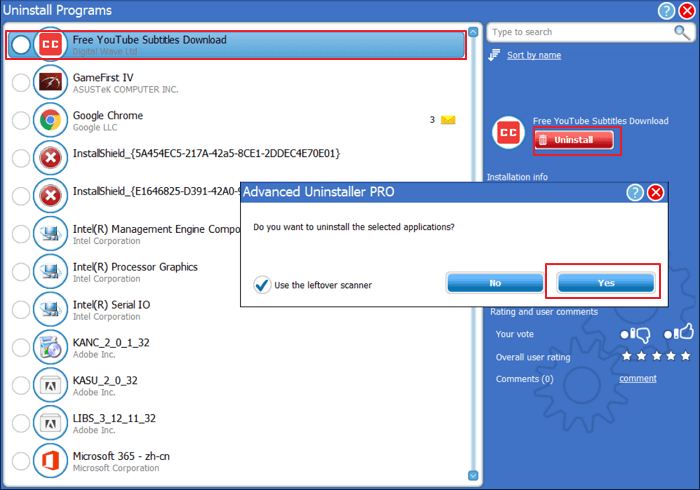Click the Microsoft 365 Office icon
This screenshot has width=700, height=490.
50,461
